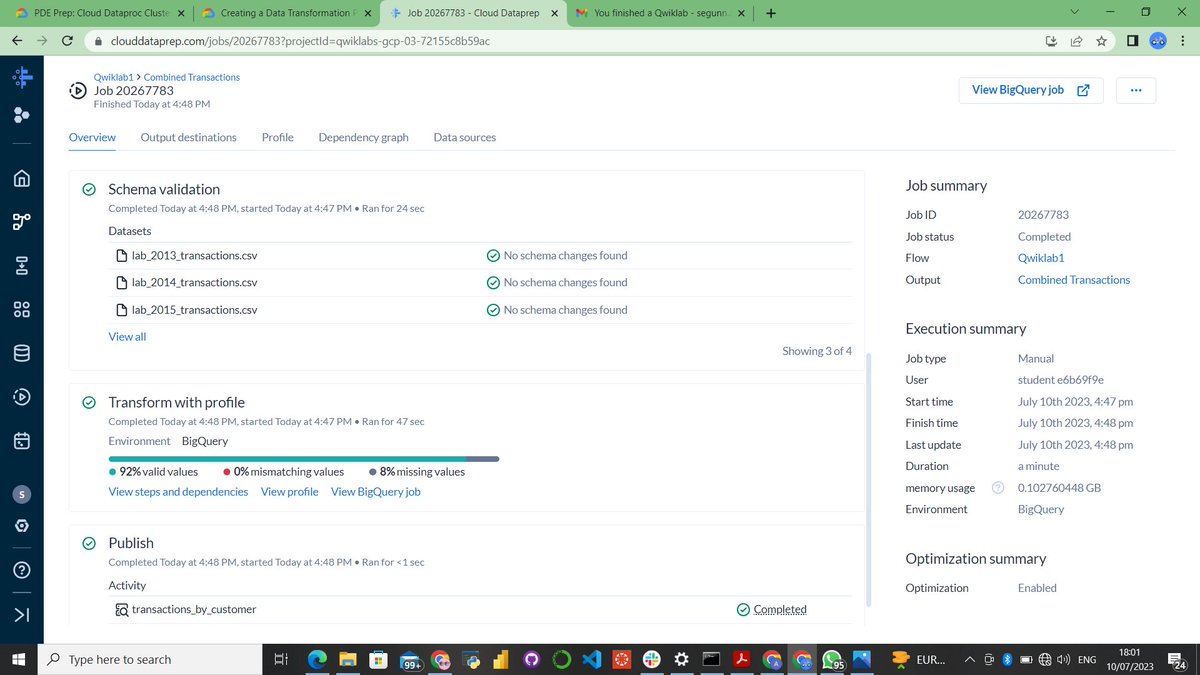The height and width of the screenshot is (675, 1200).
Task: Click View BigQuery job link under Transform
Action: (x=376, y=492)
